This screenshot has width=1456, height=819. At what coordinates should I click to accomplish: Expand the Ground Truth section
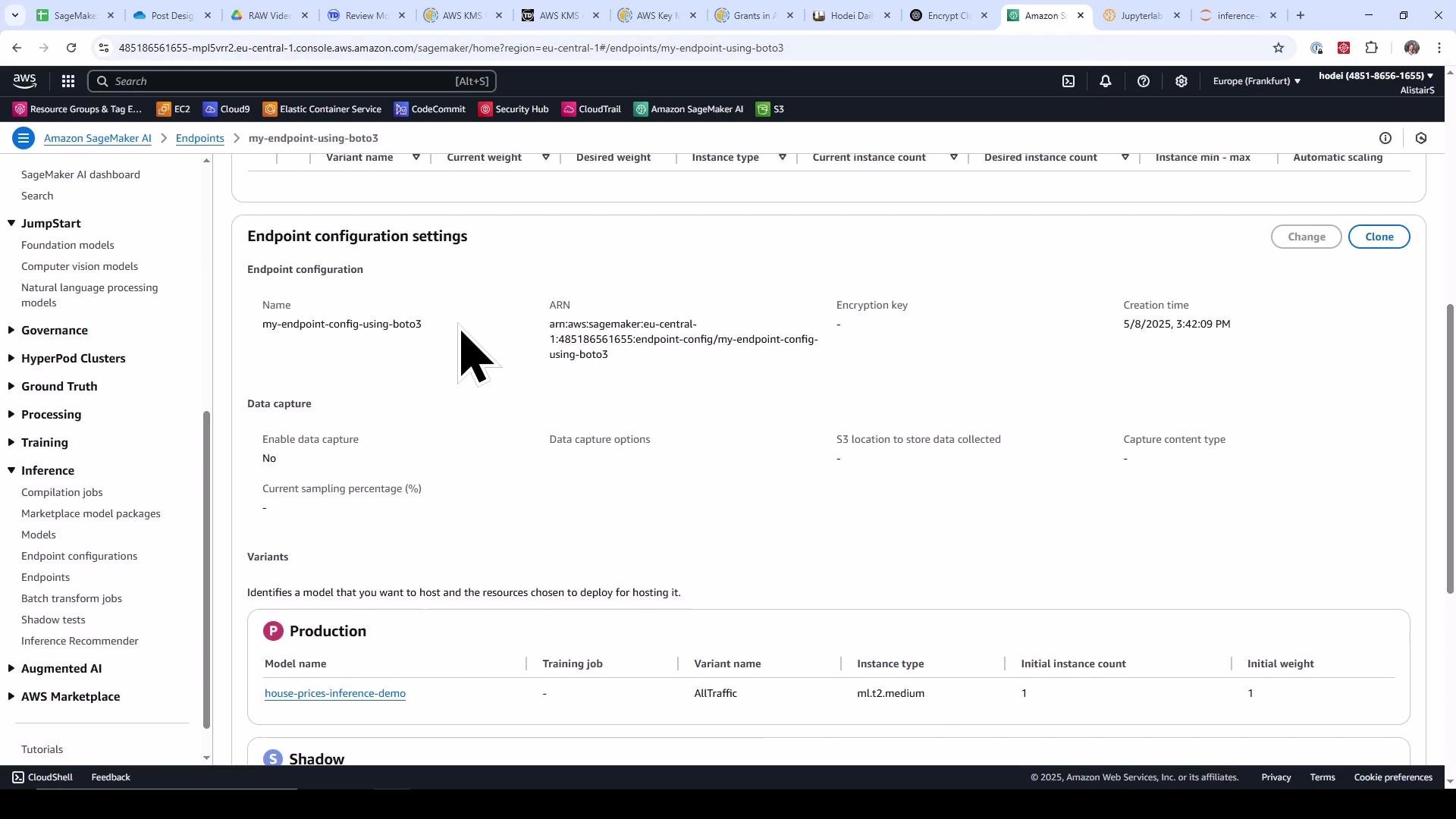[11, 386]
